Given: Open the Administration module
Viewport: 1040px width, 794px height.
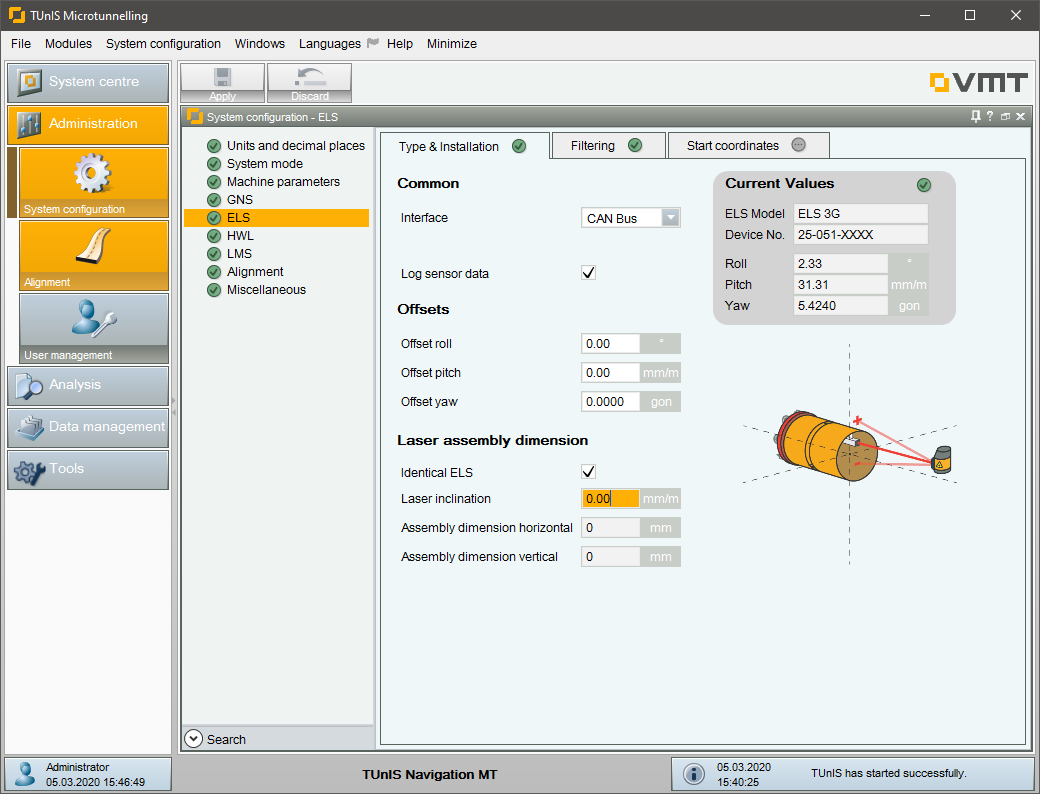Looking at the screenshot, I should (88, 124).
